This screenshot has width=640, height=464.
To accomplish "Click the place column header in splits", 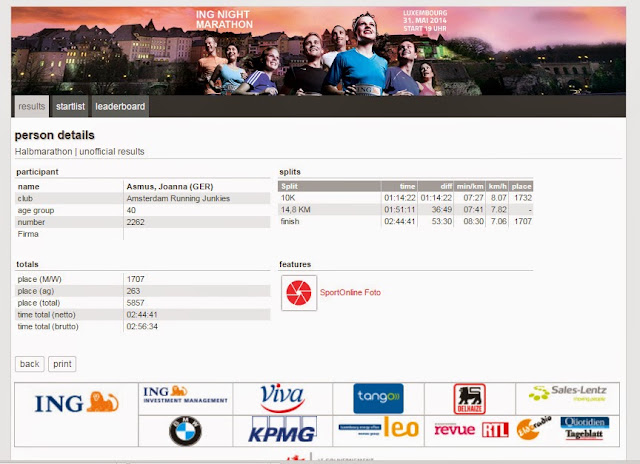I will click(x=521, y=186).
